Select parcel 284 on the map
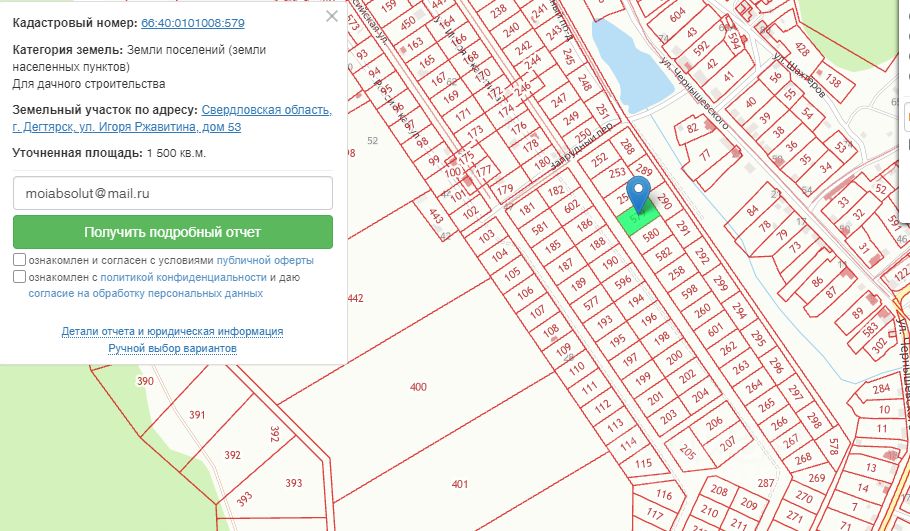 pyautogui.click(x=881, y=388)
